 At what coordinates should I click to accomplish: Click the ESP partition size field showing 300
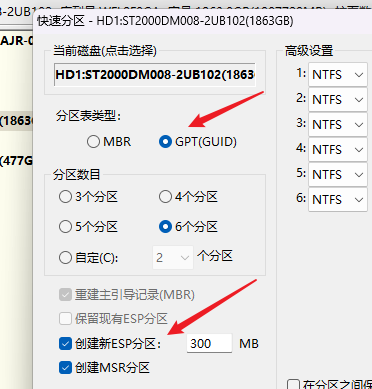coord(209,343)
